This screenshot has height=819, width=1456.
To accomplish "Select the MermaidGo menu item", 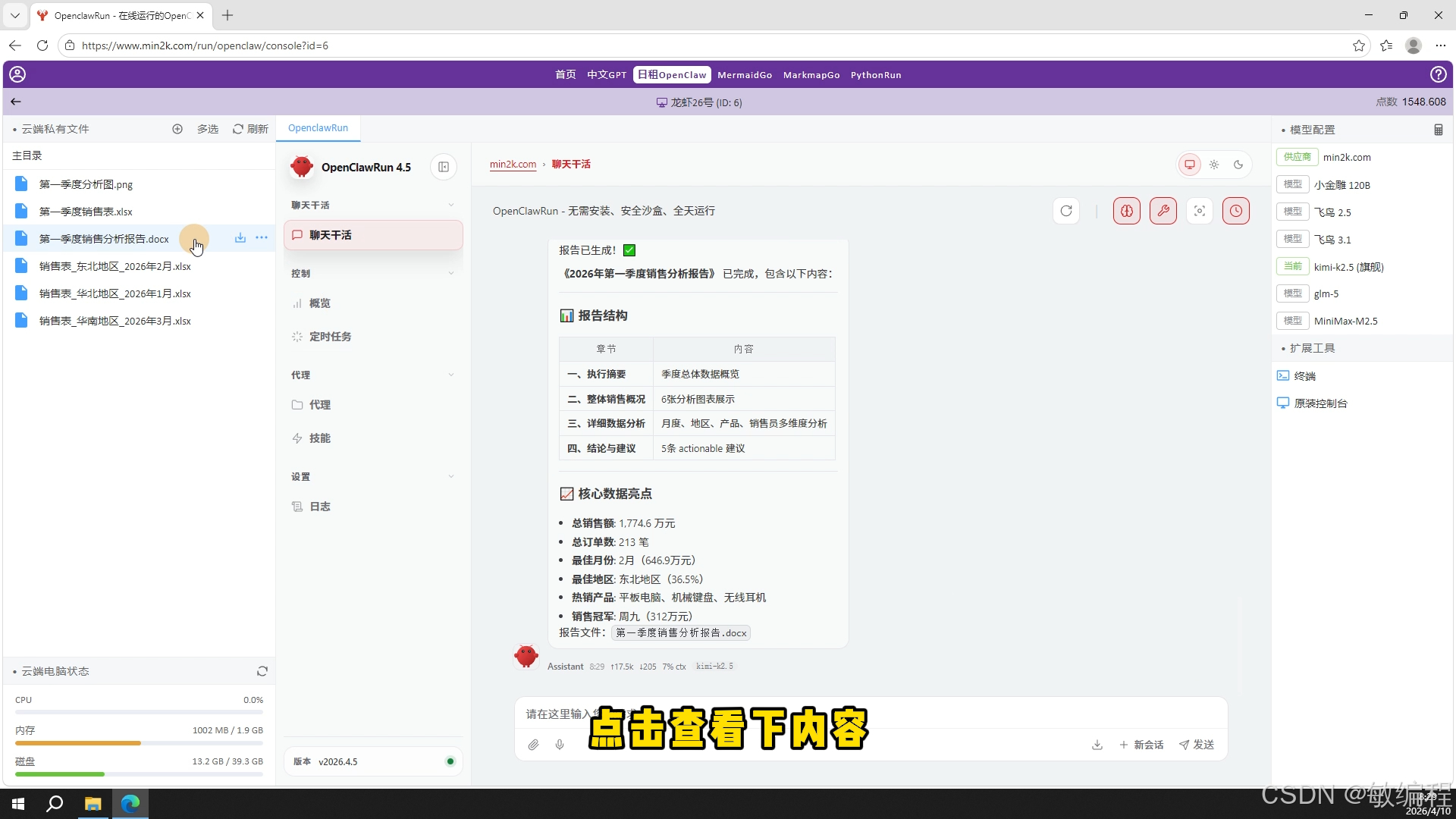I will 745,74.
